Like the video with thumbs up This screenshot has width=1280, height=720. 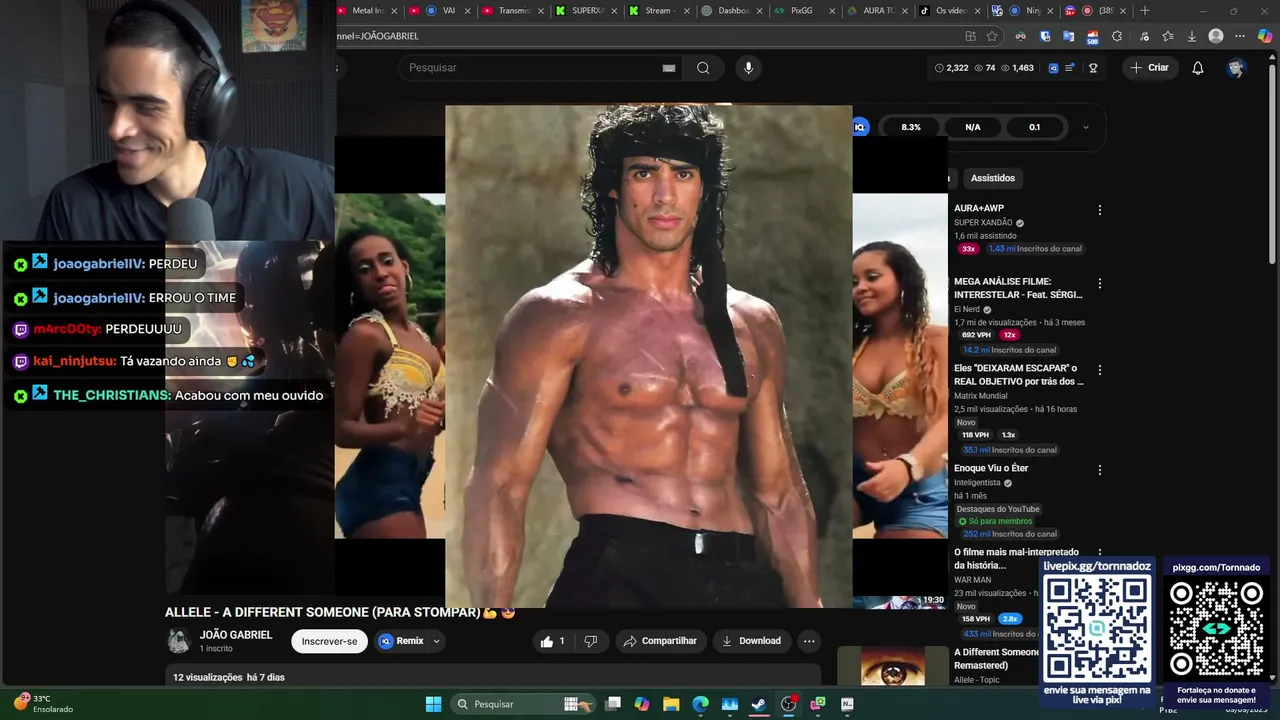(x=547, y=641)
